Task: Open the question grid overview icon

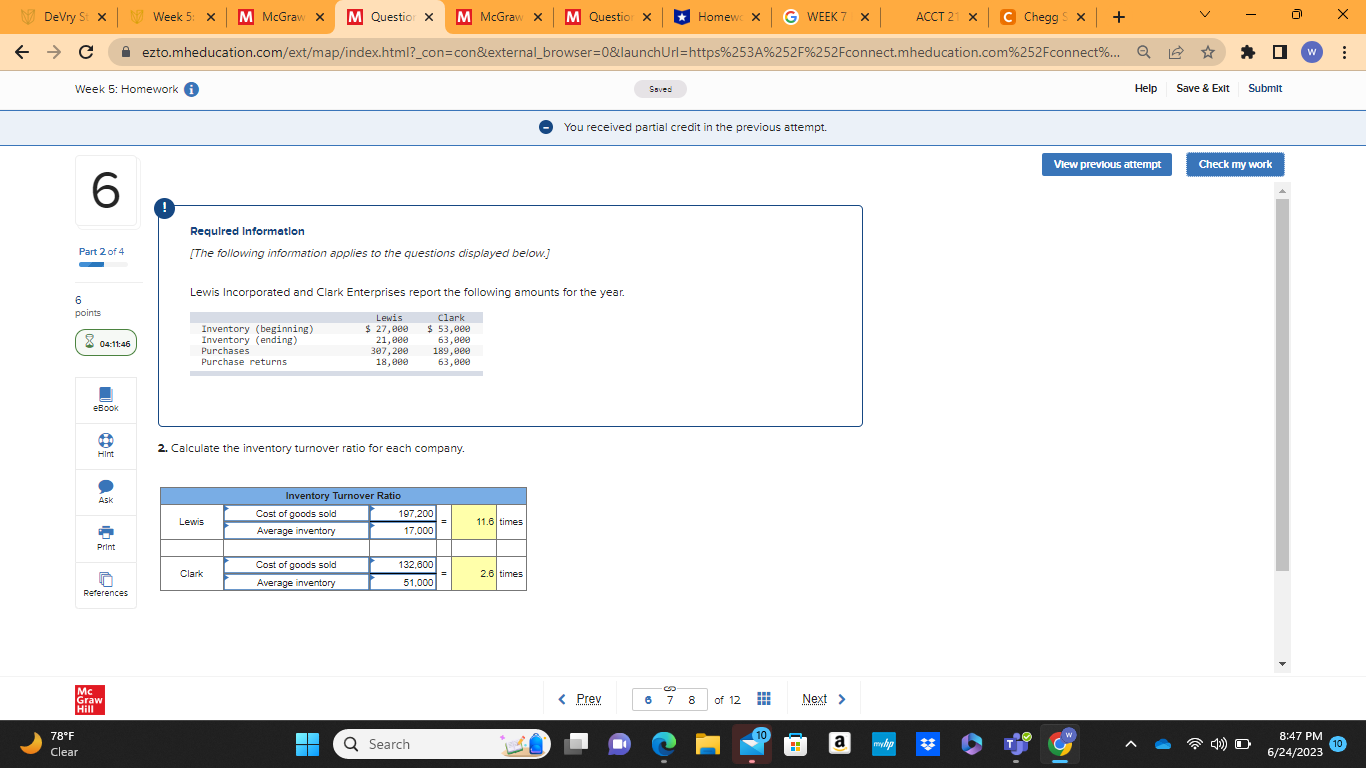Action: [x=763, y=698]
